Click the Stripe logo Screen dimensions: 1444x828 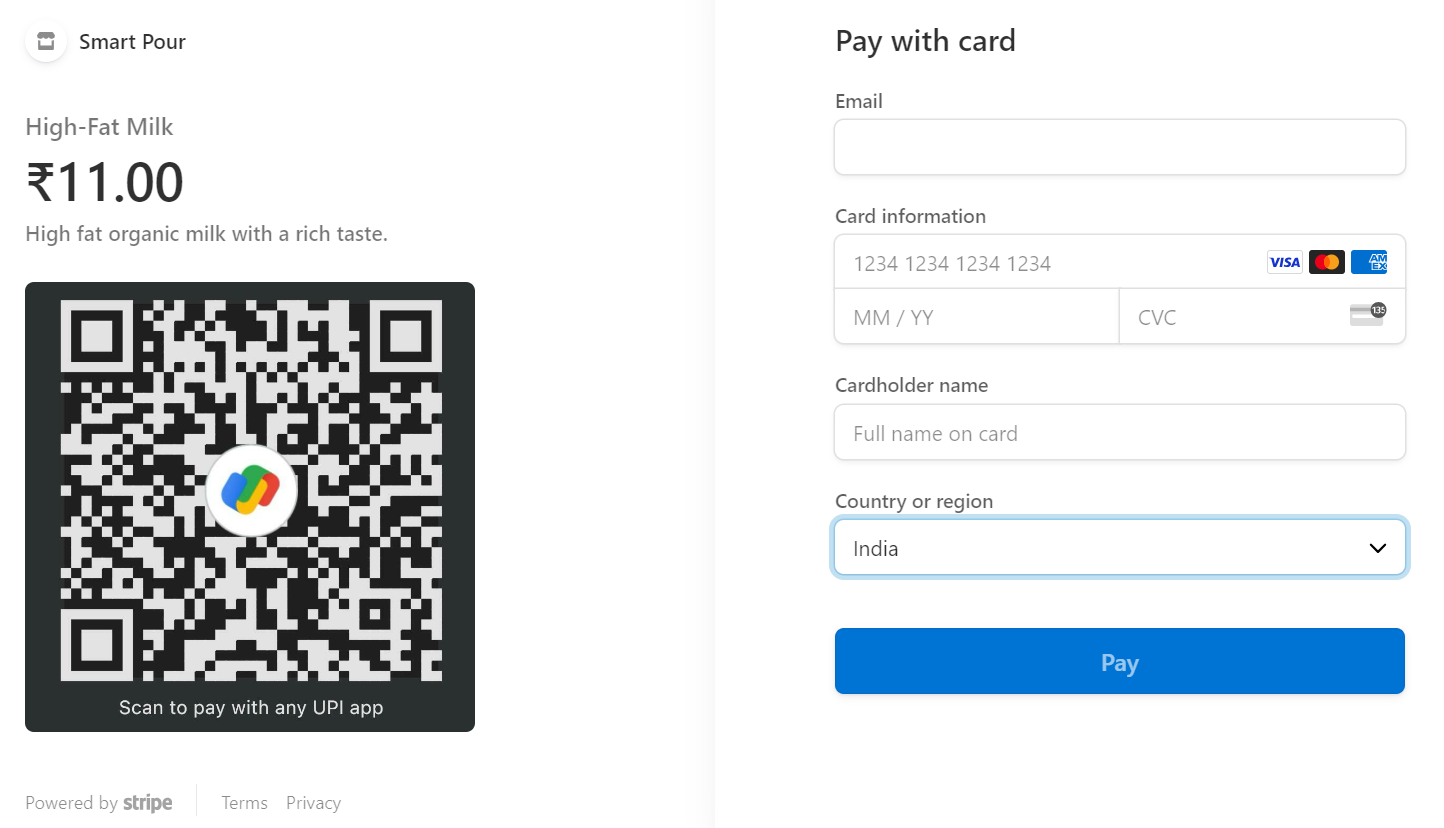tap(147, 802)
